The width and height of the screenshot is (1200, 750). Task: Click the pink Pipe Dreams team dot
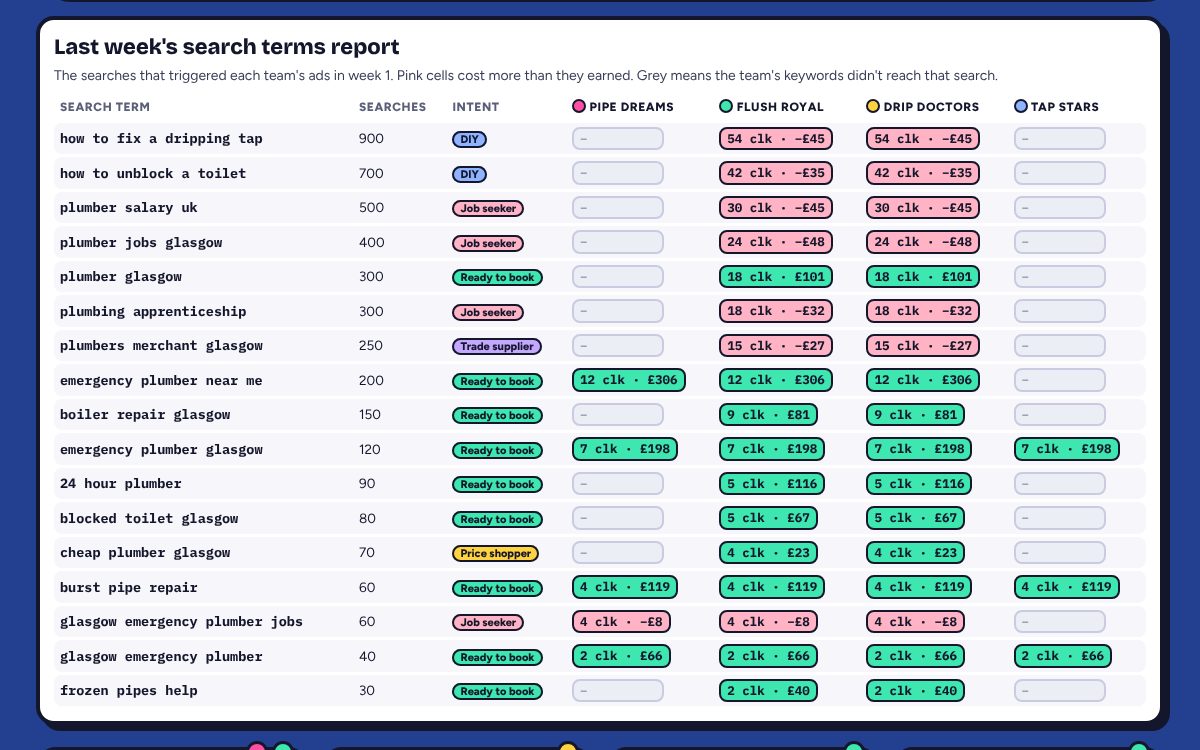tap(578, 107)
